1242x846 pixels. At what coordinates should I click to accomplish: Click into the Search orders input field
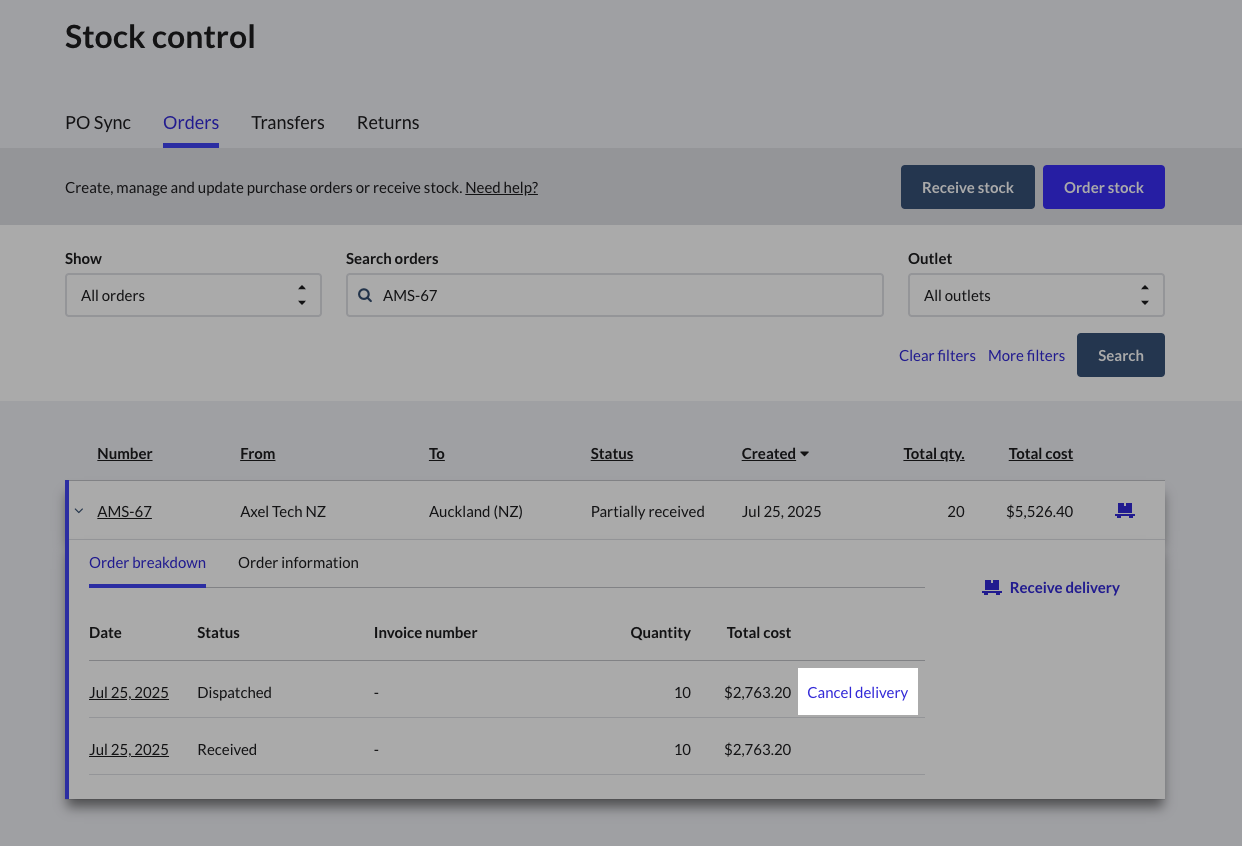pyautogui.click(x=620, y=296)
